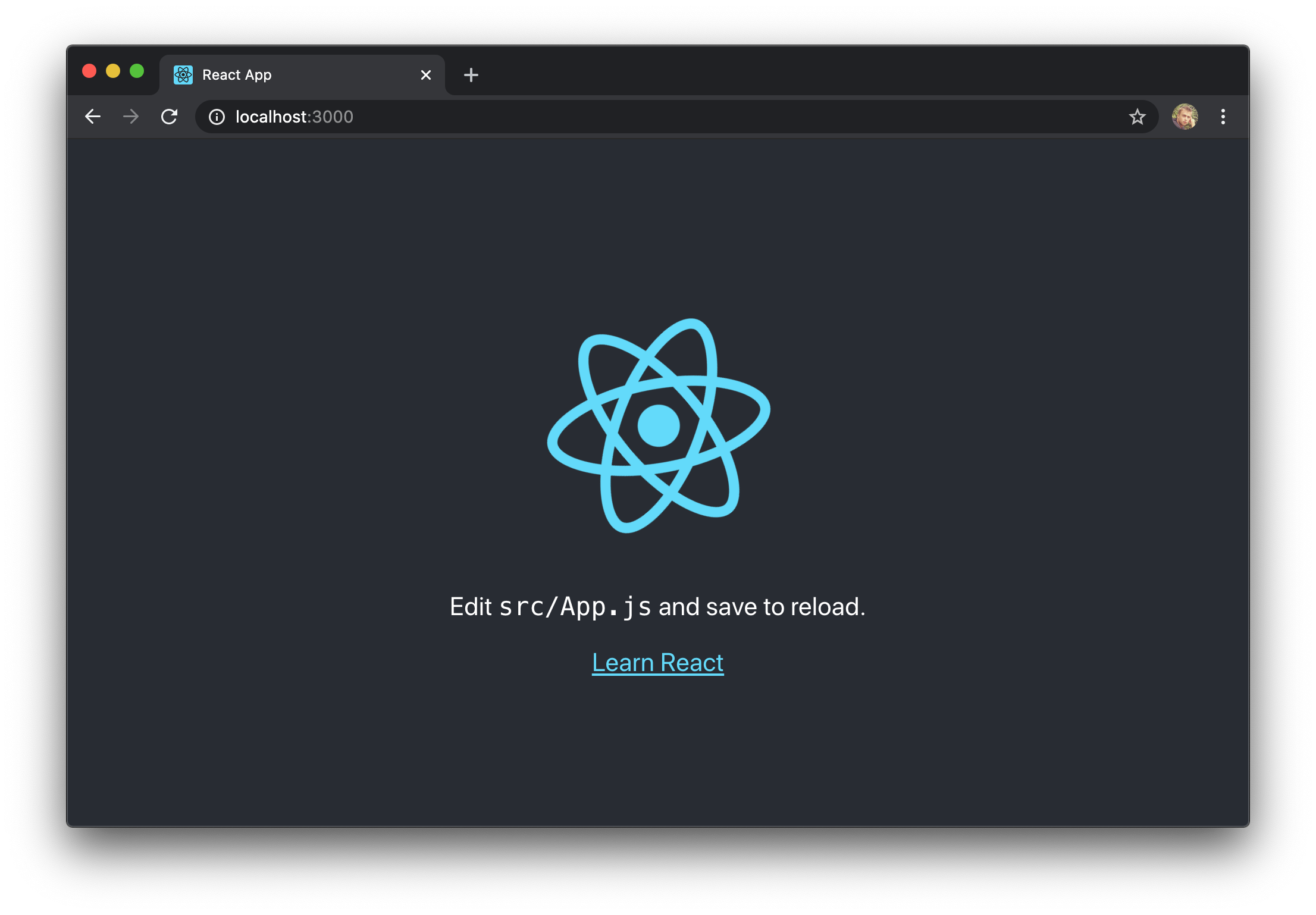Close the React App tab

pos(425,75)
